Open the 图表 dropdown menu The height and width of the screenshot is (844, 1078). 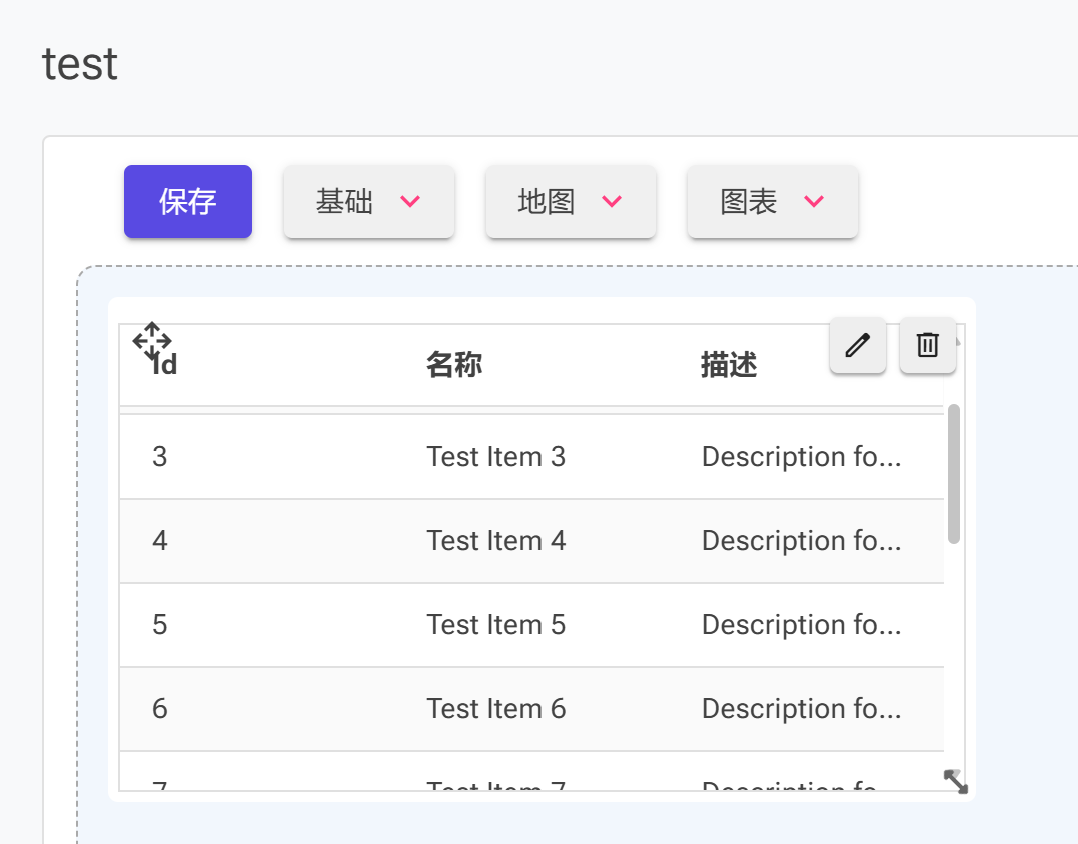coord(773,201)
